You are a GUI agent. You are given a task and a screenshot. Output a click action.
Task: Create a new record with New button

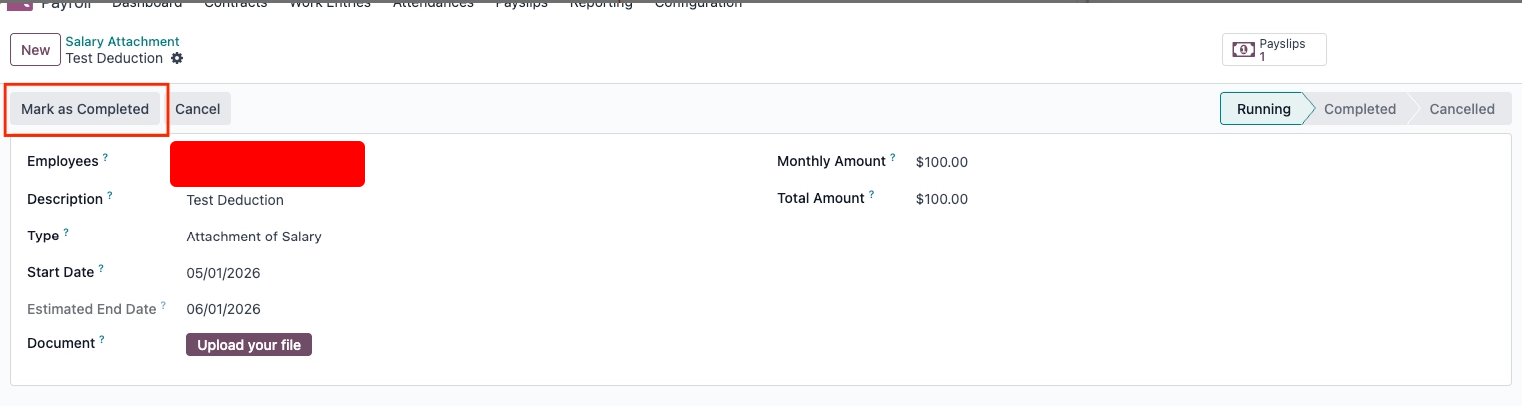coord(35,50)
